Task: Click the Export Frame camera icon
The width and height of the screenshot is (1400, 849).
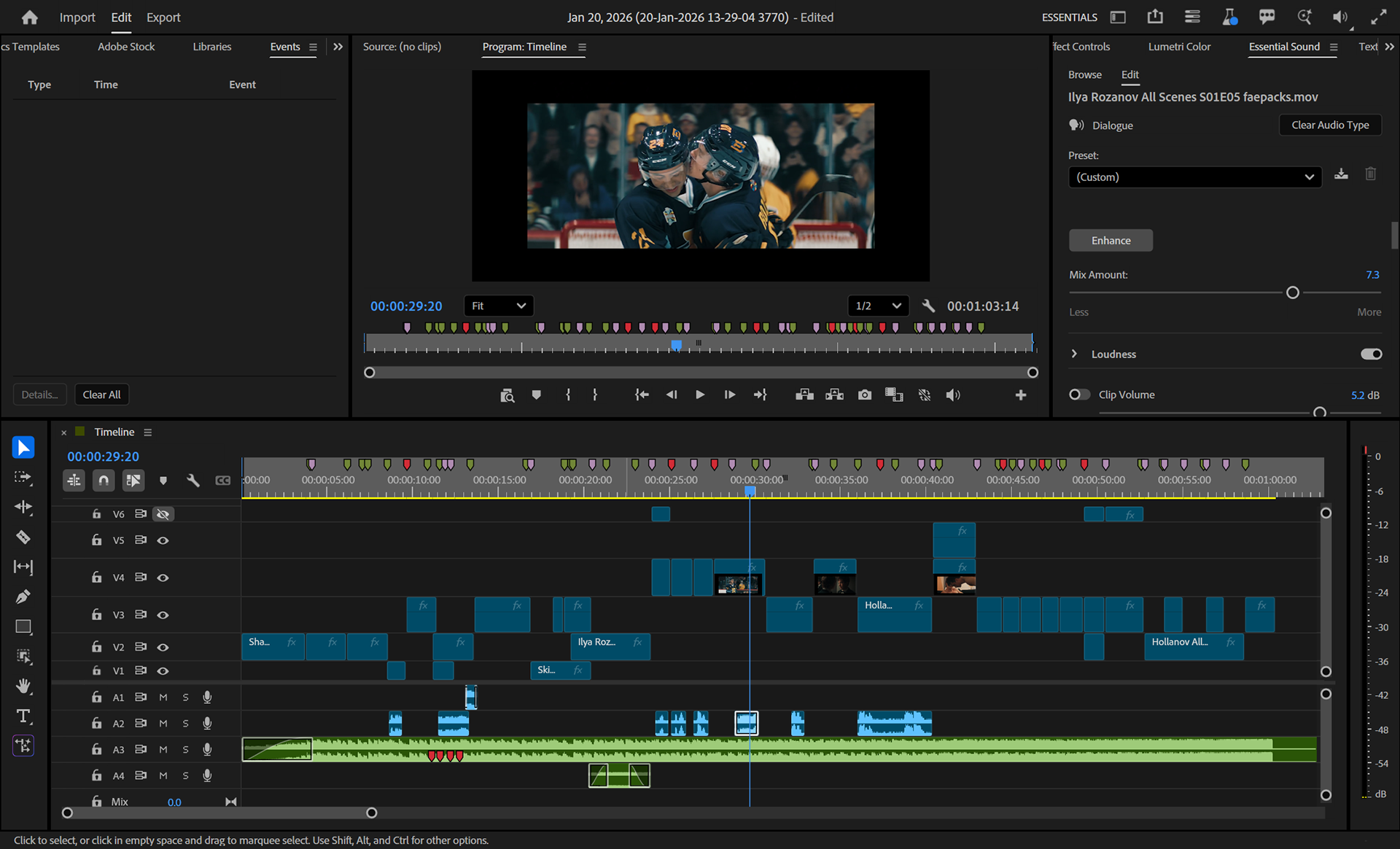Action: click(x=865, y=395)
